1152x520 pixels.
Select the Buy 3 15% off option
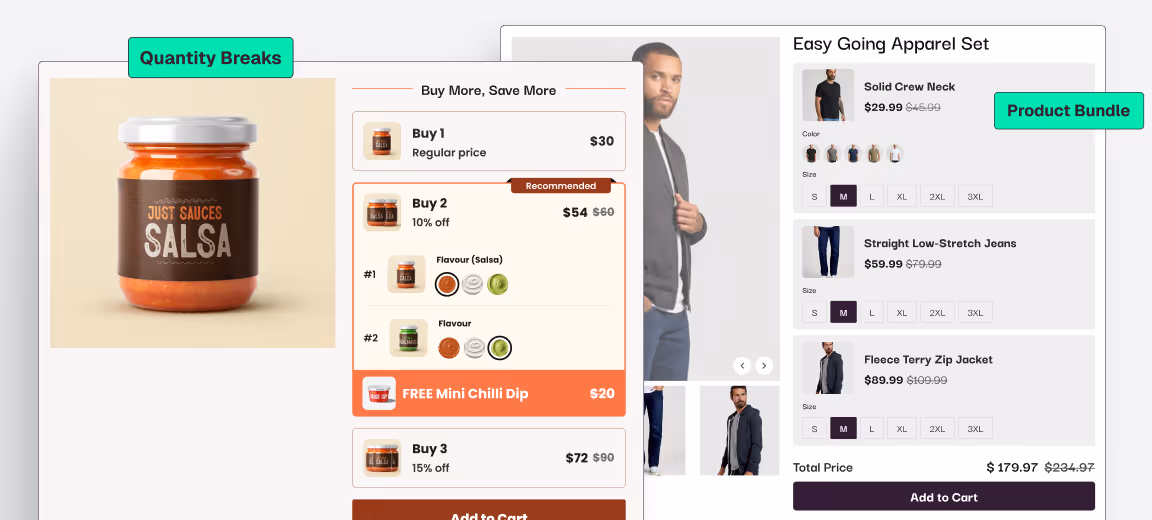(x=489, y=458)
